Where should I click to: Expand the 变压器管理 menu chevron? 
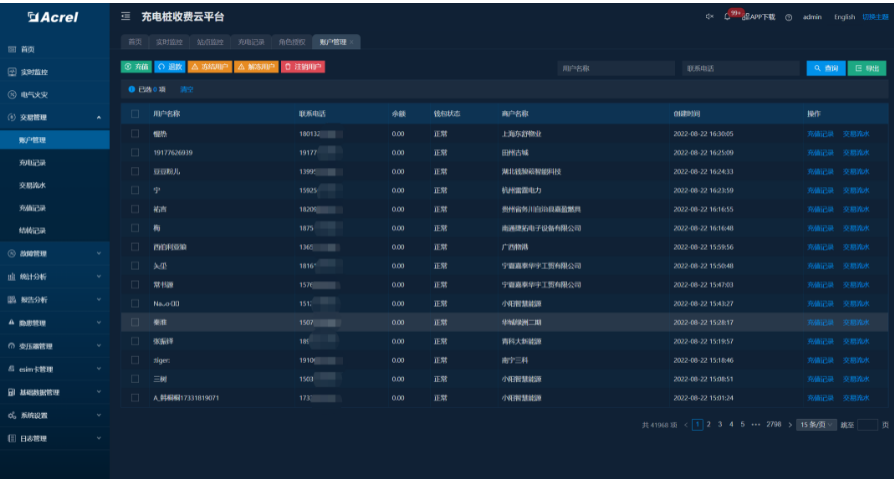(x=99, y=346)
